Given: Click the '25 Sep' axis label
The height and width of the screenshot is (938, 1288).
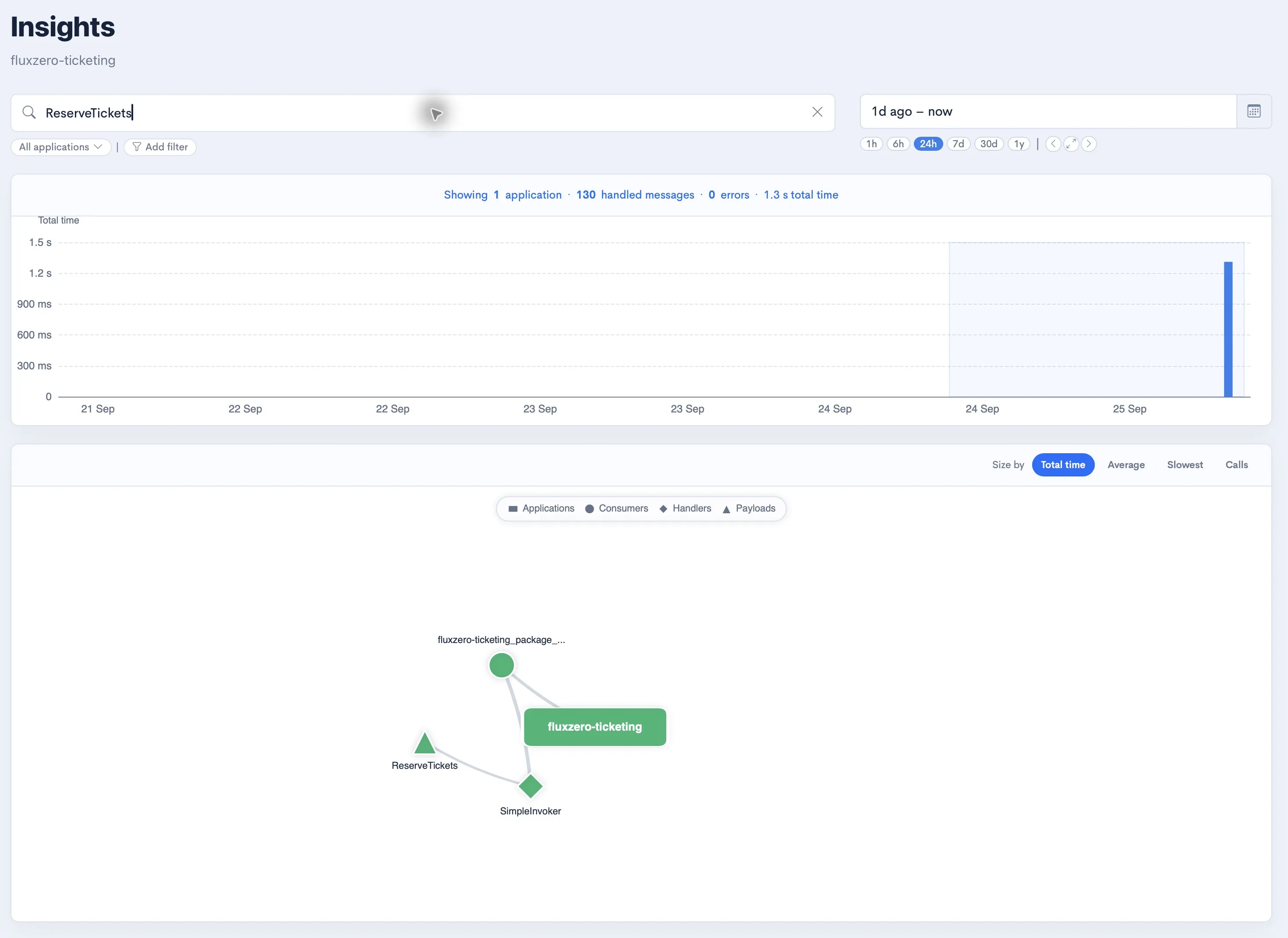Looking at the screenshot, I should [1129, 409].
